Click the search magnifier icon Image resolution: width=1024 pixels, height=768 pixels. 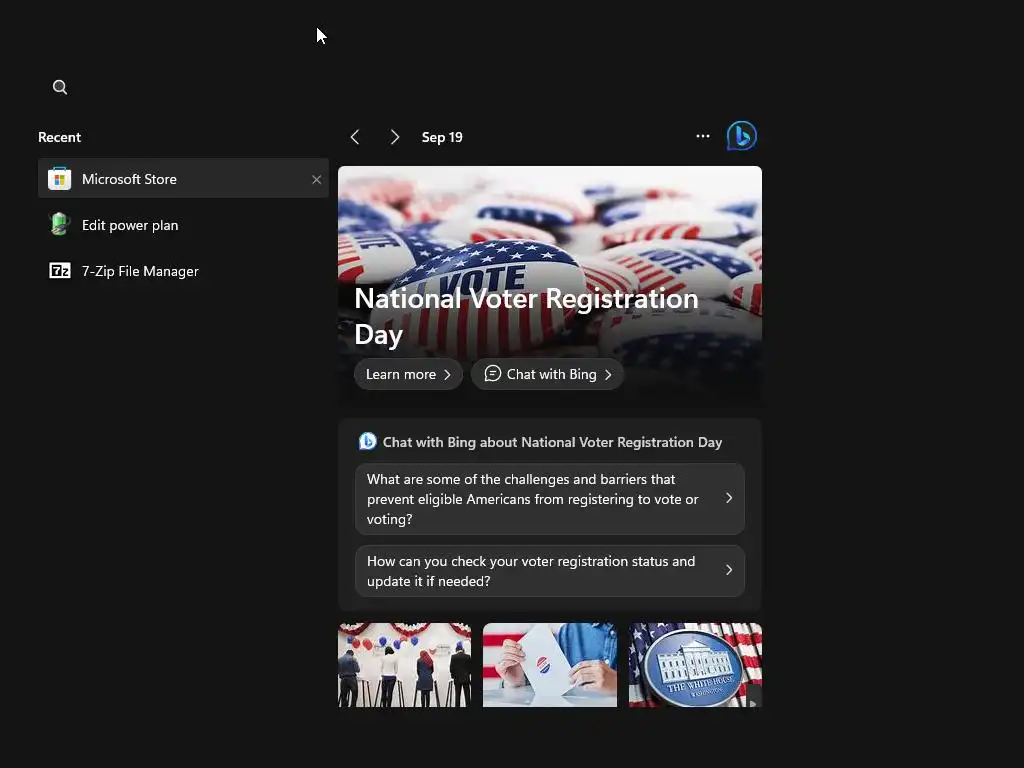click(x=59, y=87)
